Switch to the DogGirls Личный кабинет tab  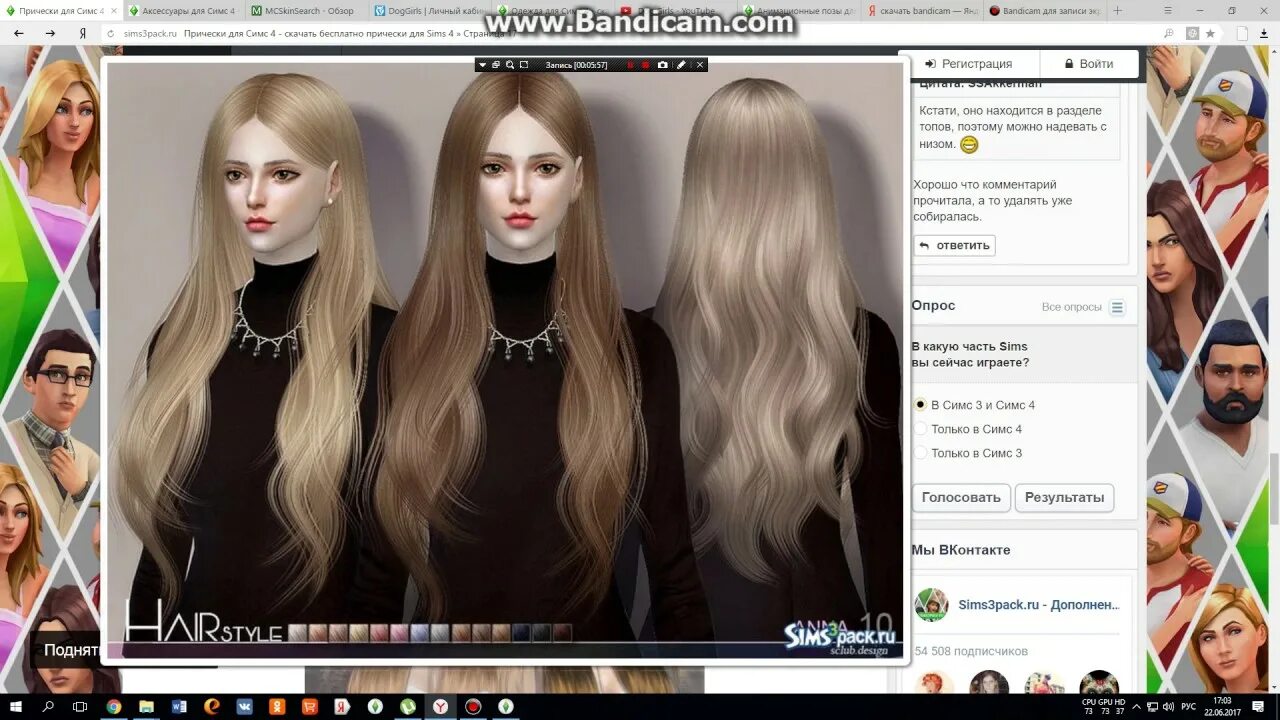[430, 11]
